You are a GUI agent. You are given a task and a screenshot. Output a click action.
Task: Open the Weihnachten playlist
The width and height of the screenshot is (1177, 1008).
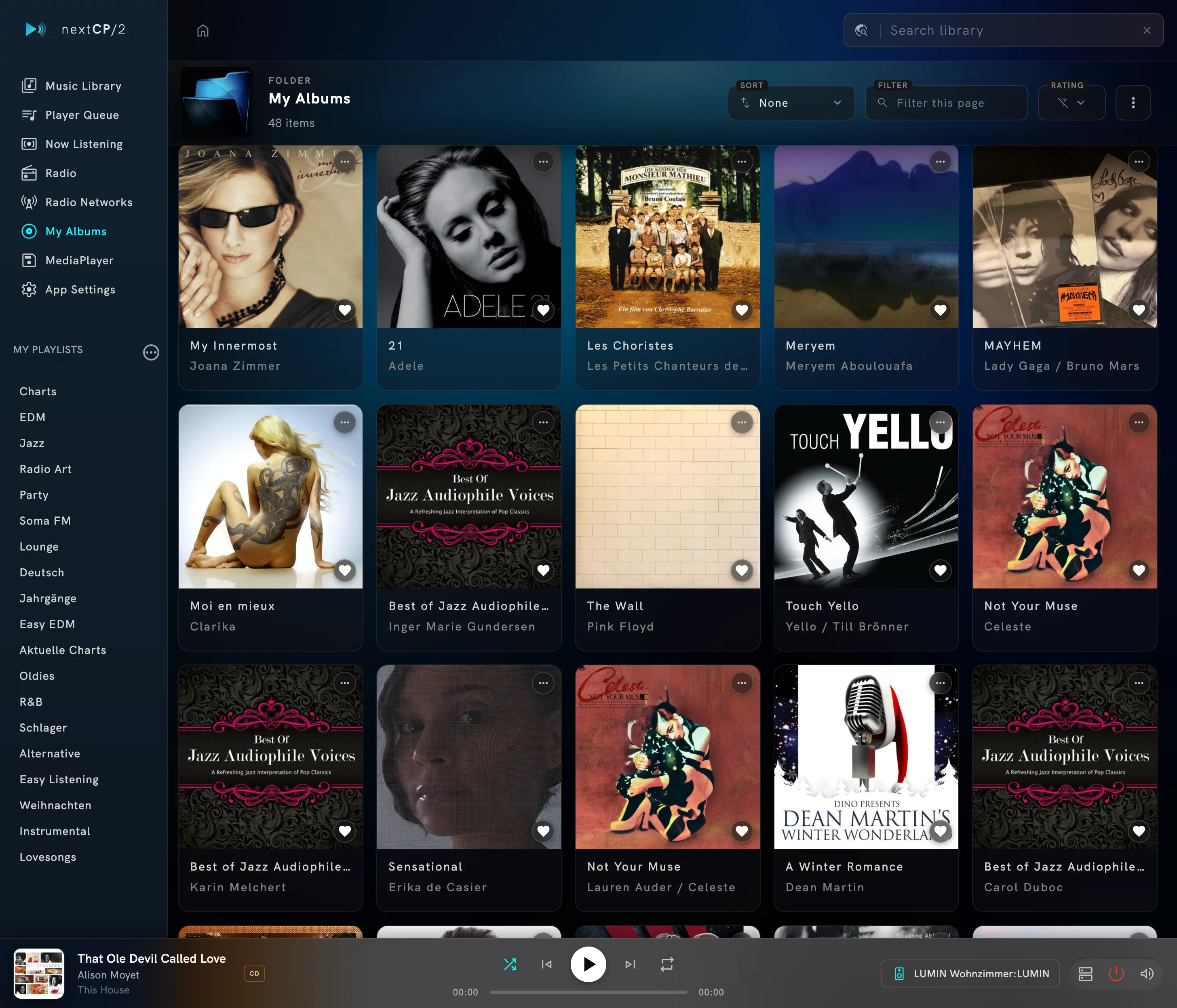coord(56,805)
